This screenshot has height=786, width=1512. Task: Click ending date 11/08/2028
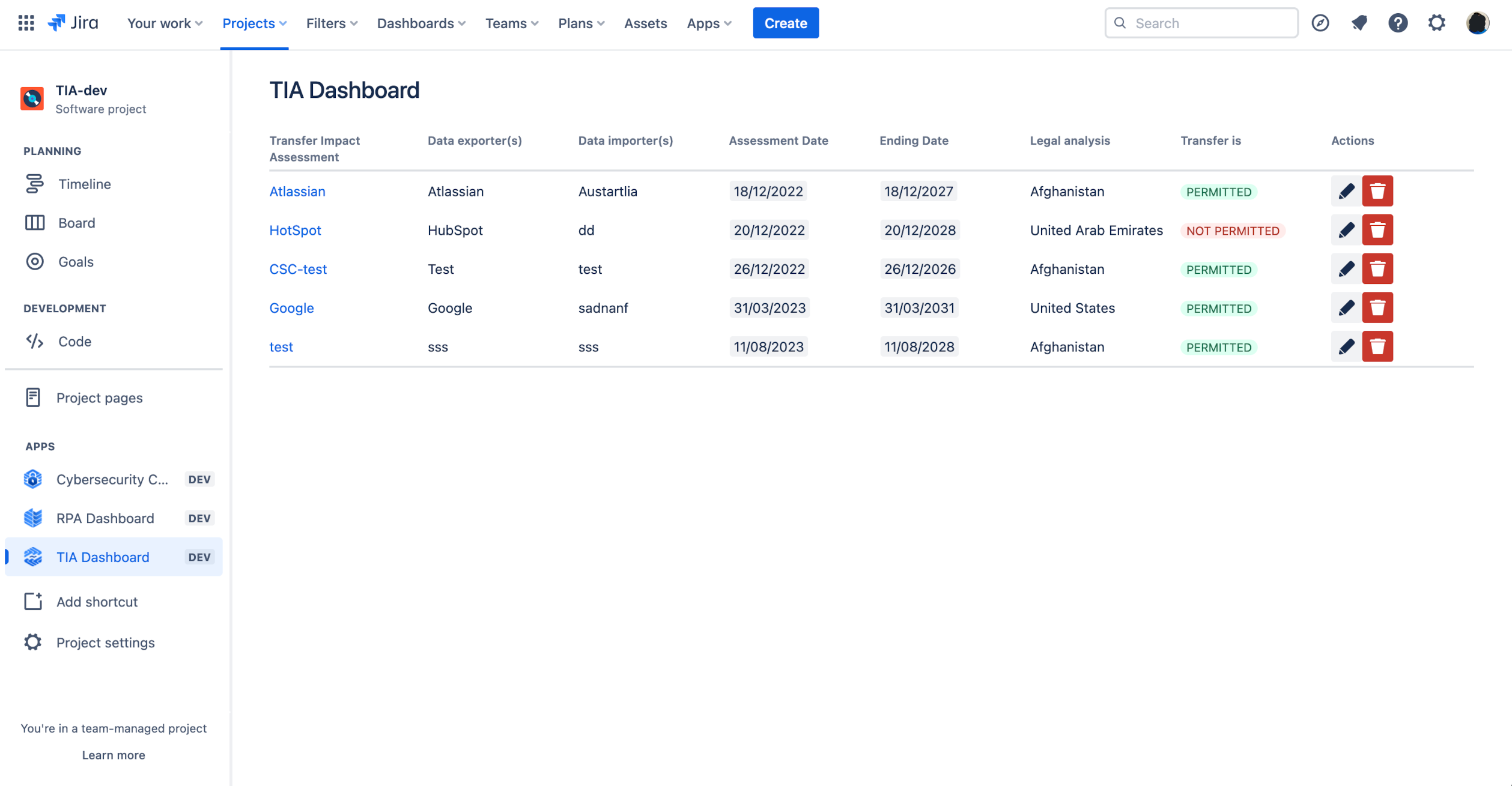pyautogui.click(x=919, y=346)
